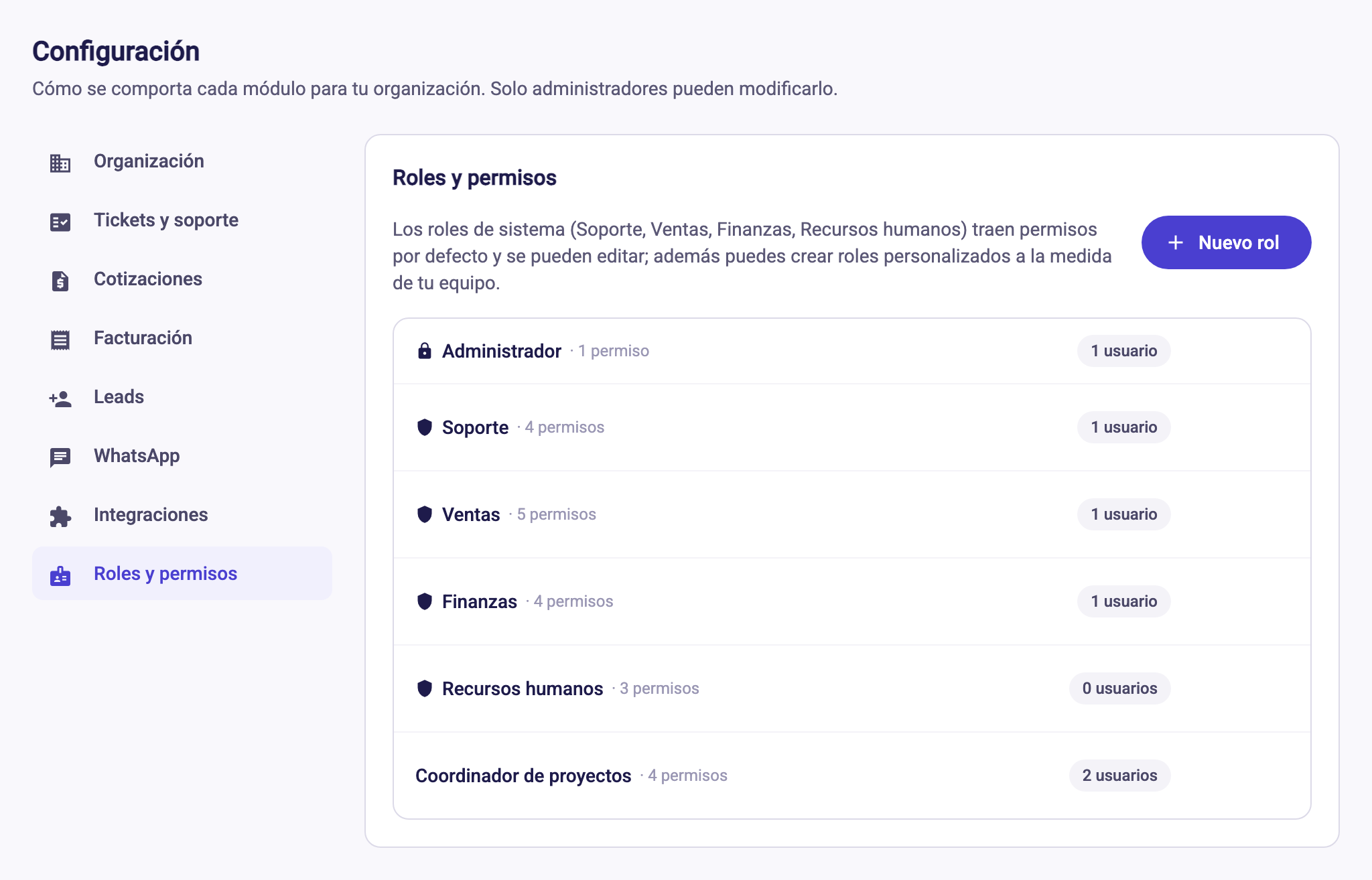Image resolution: width=1372 pixels, height=880 pixels.
Task: Click the Facturación receipt icon
Action: point(60,340)
